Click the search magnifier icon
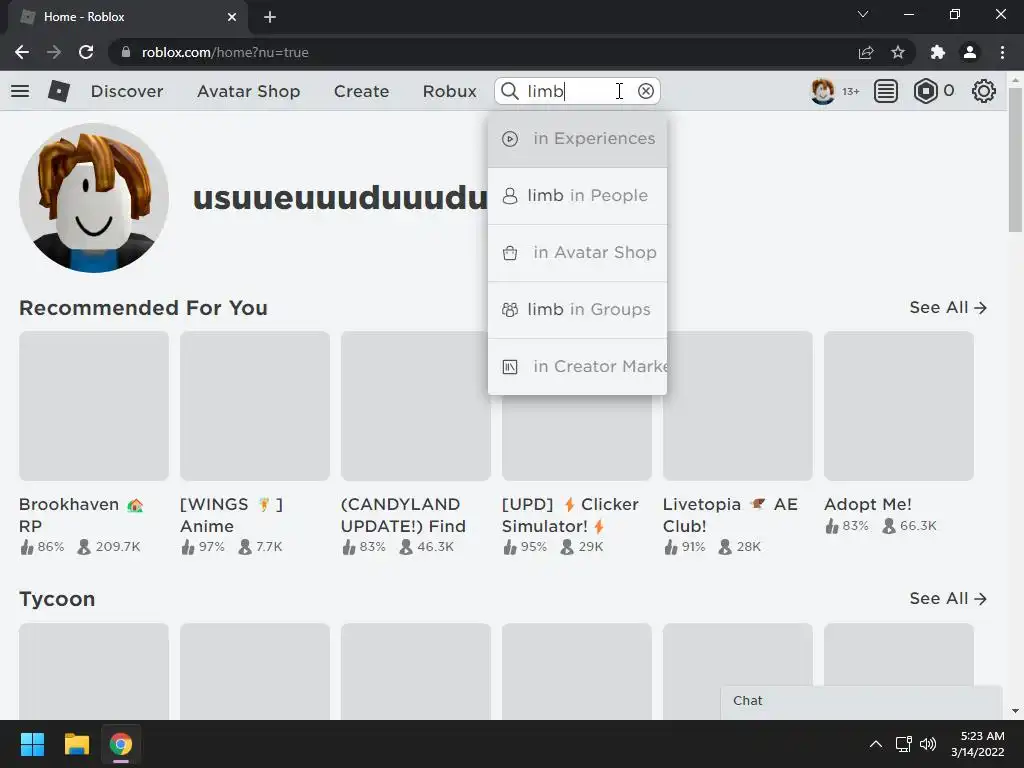Screen dimensions: 1024x768 coord(510,91)
